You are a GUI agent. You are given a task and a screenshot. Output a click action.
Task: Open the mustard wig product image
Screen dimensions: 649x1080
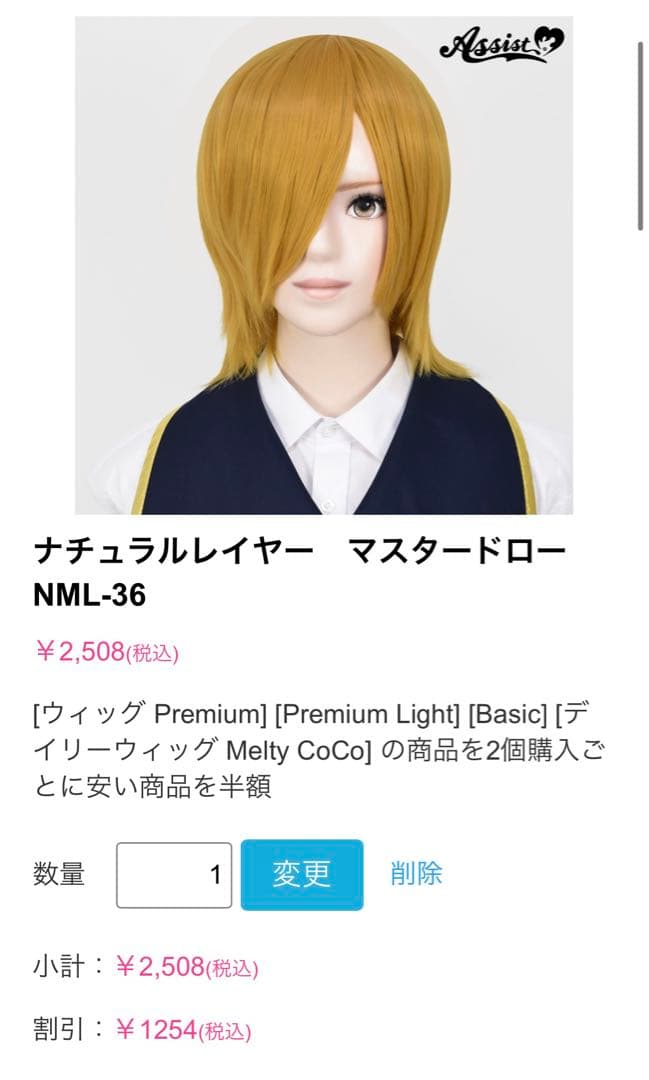click(324, 265)
